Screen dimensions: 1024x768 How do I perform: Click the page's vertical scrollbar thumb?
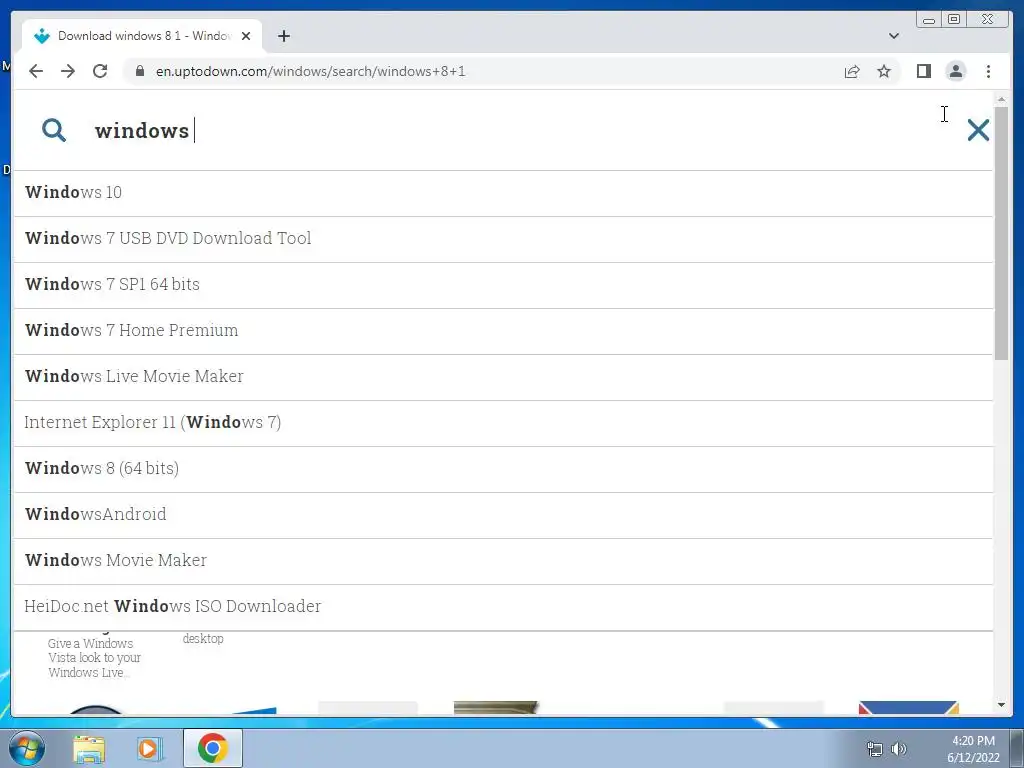1001,232
